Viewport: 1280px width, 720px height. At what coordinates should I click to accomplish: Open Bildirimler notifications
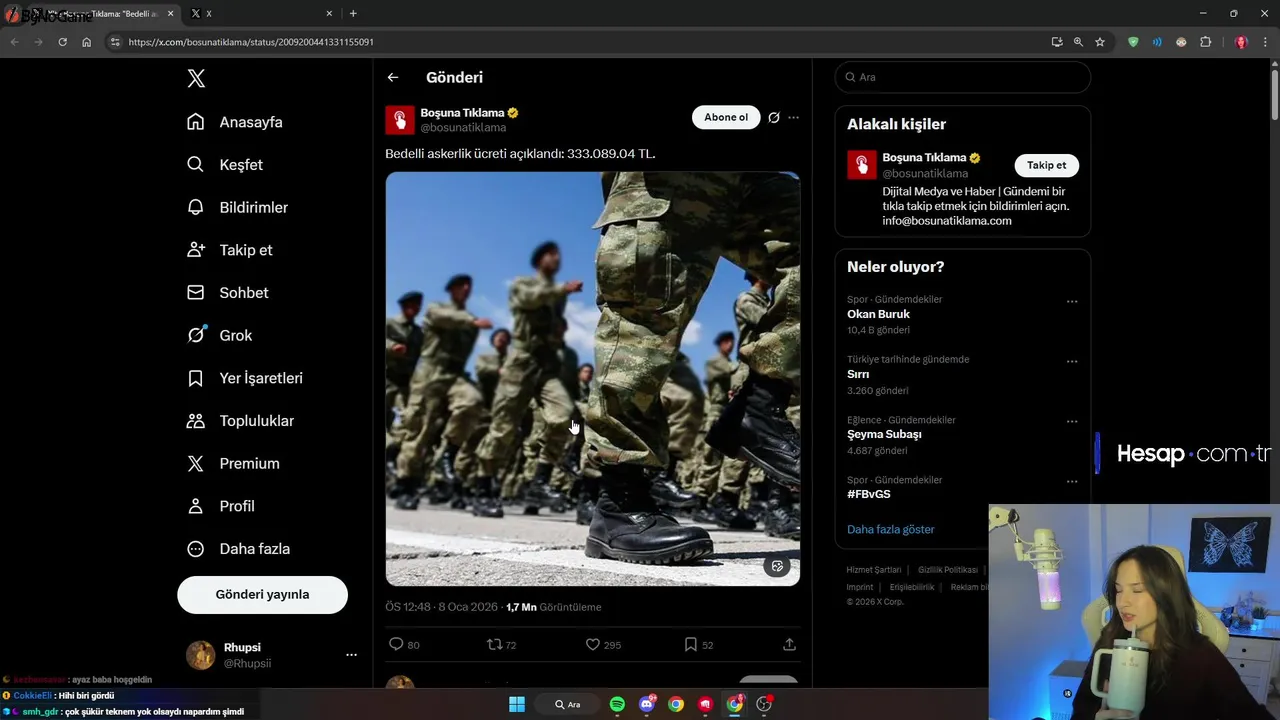[x=238, y=207]
